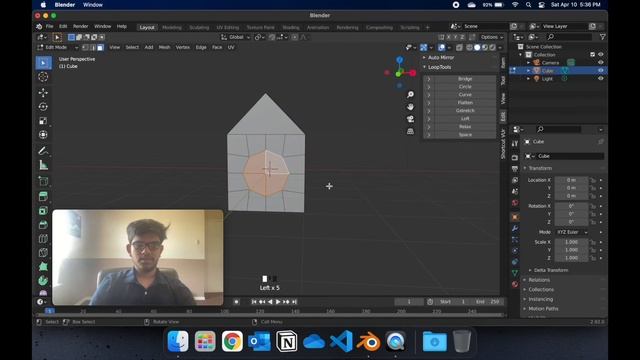Select the Spin tool
Screen dimensions: 640x360
point(43,281)
